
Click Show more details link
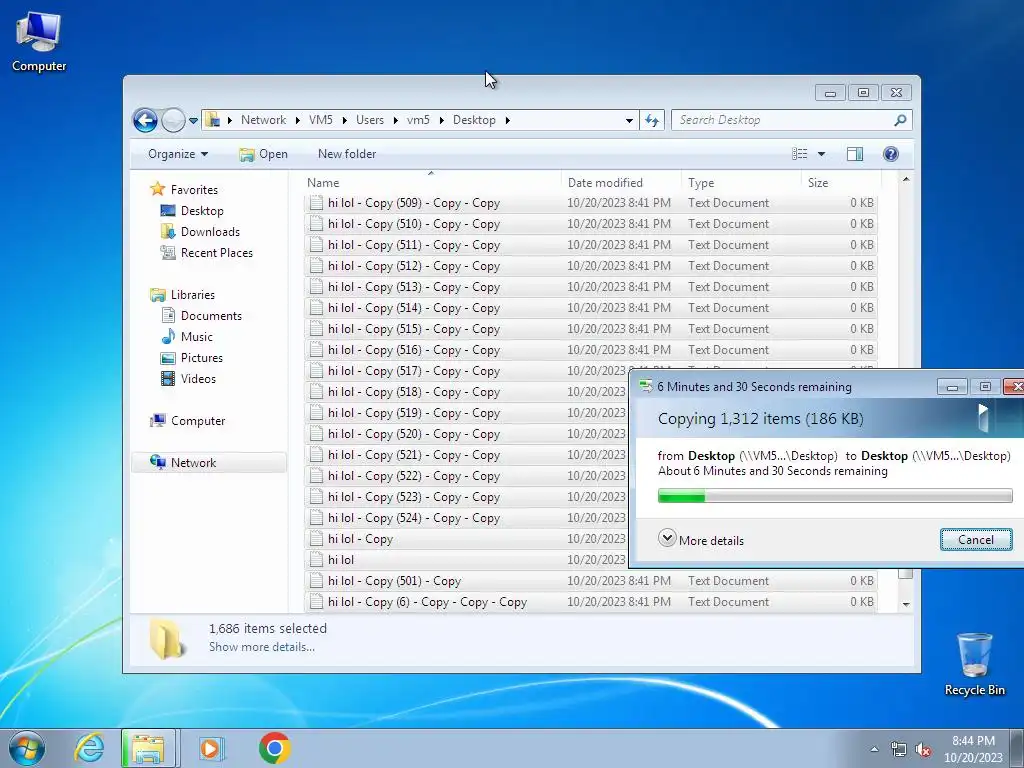pyautogui.click(x=261, y=647)
